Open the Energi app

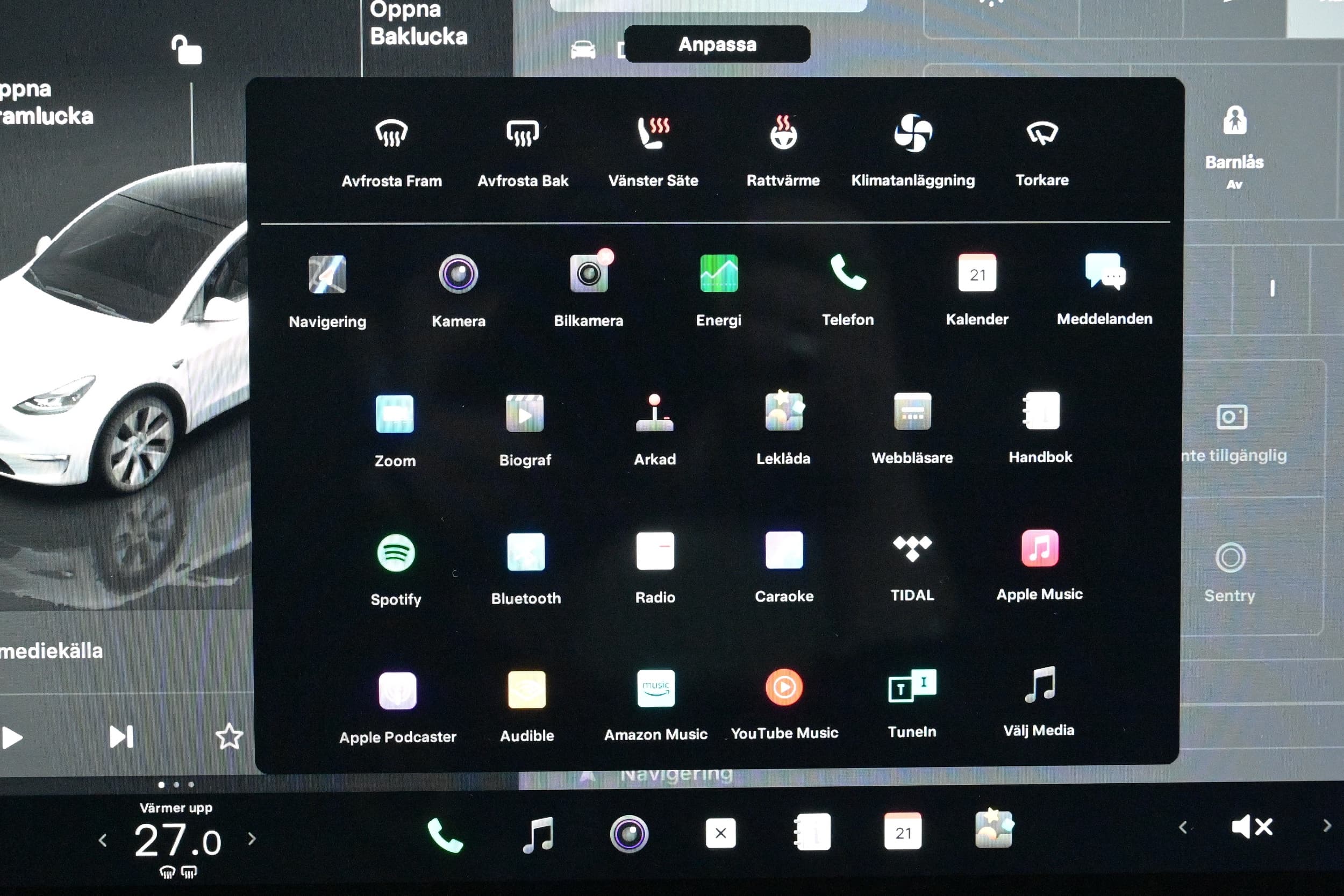[x=718, y=274]
